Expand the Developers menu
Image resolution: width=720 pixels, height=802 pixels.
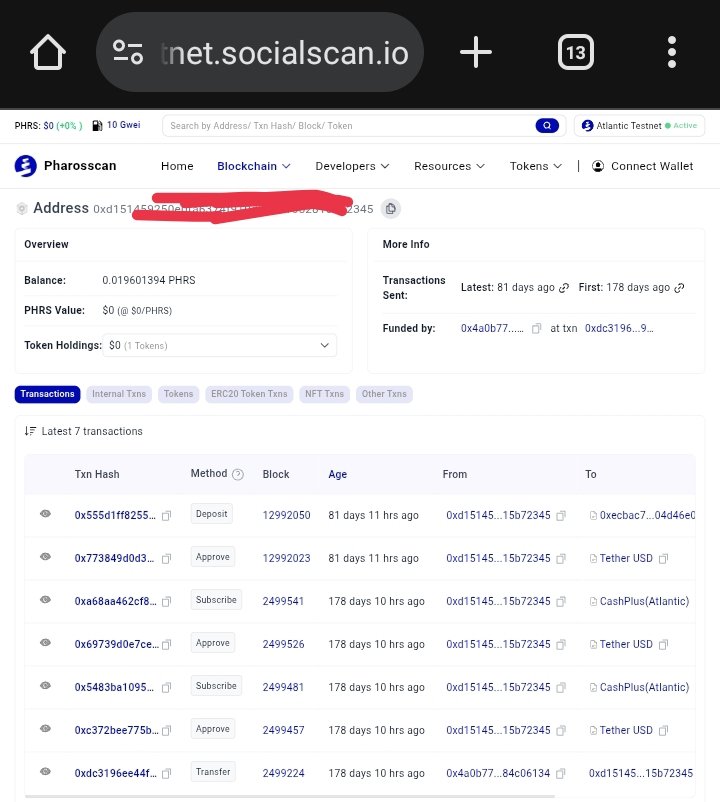tap(352, 166)
